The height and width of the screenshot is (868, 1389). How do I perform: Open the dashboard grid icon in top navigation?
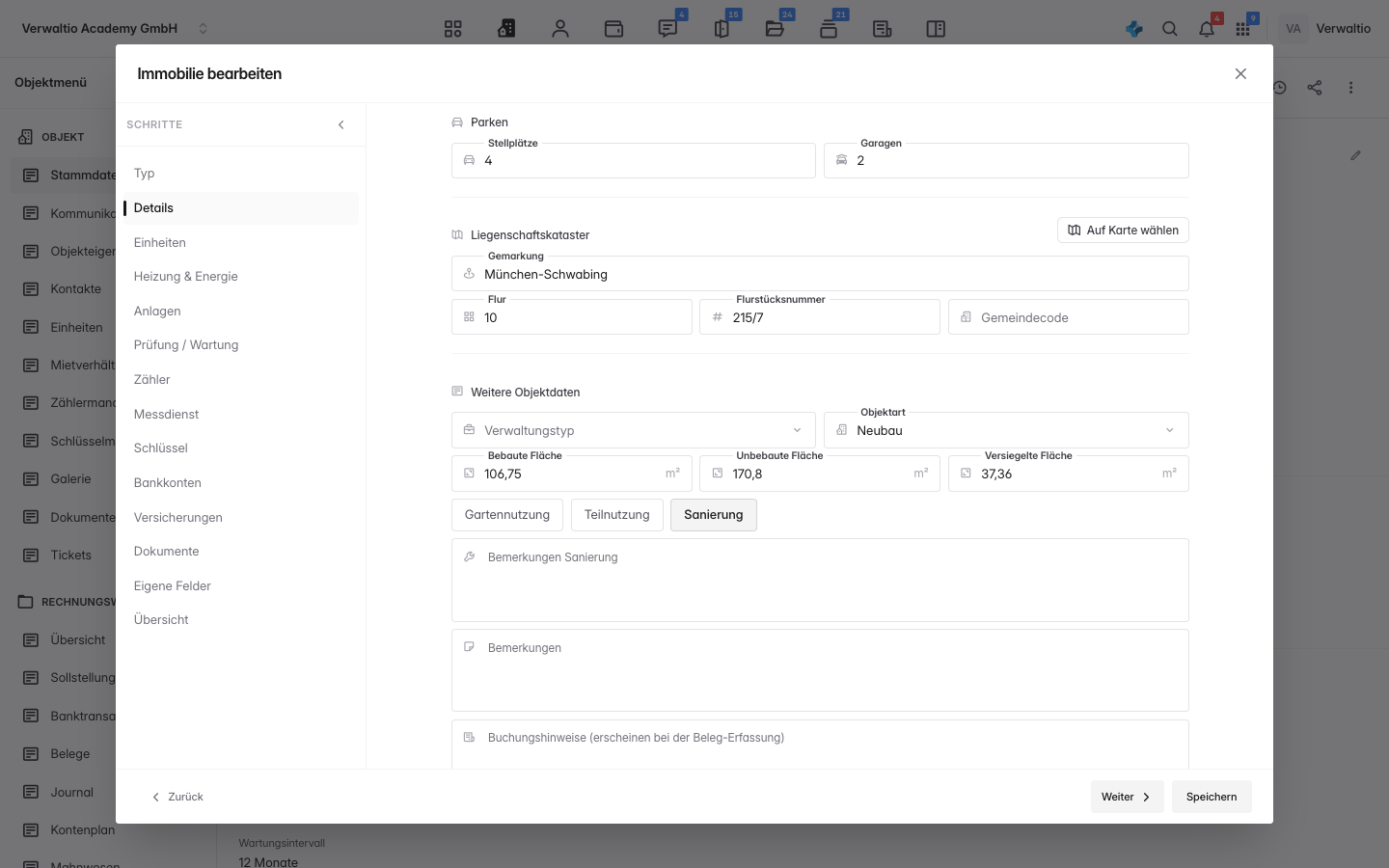pyautogui.click(x=453, y=29)
